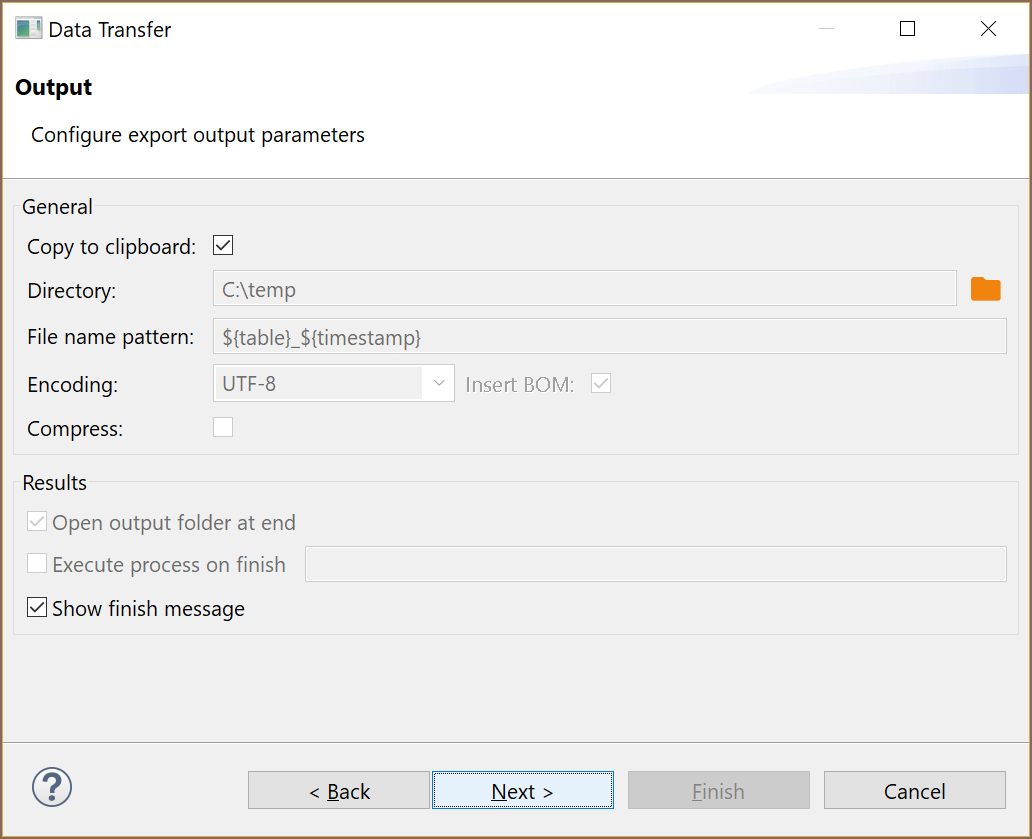Uncheck the Copy to clipboard checkbox
The width and height of the screenshot is (1032, 839).
(x=223, y=246)
